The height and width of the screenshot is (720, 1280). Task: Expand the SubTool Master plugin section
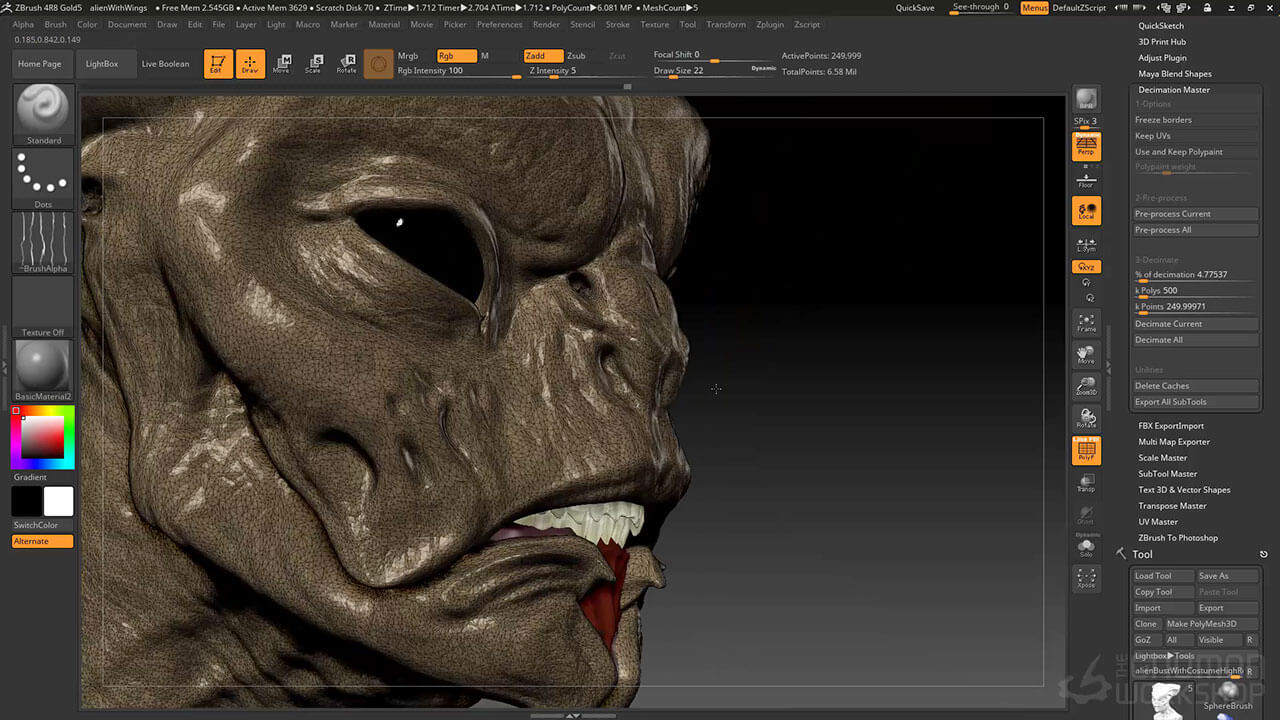1167,474
